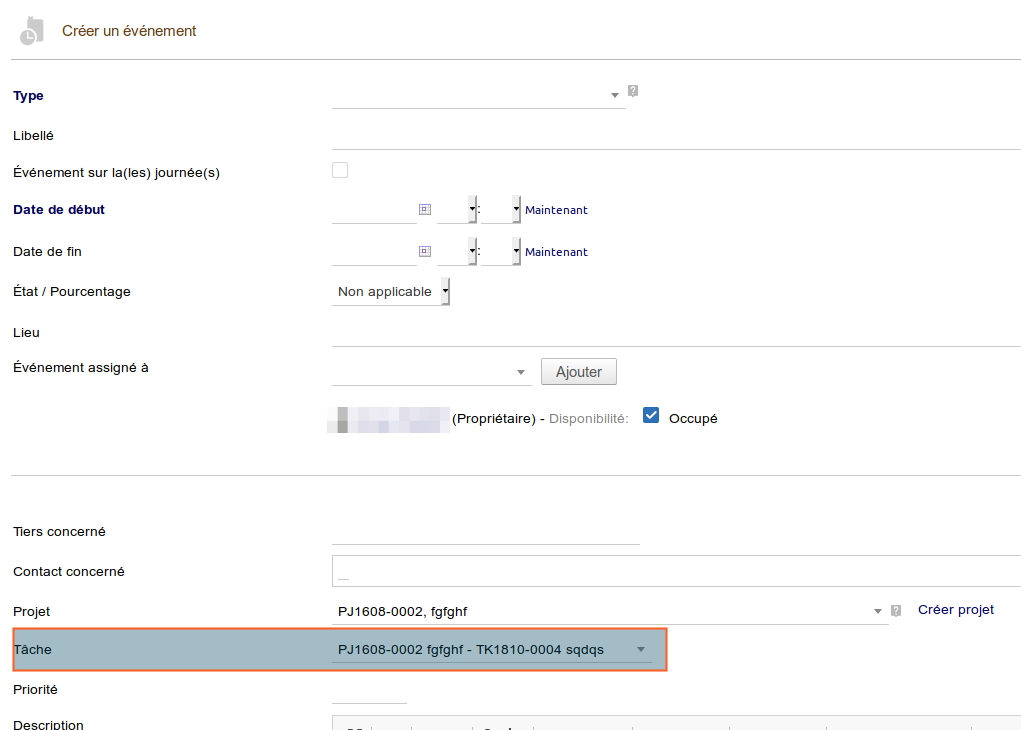Click the help icon next to Type

click(633, 91)
